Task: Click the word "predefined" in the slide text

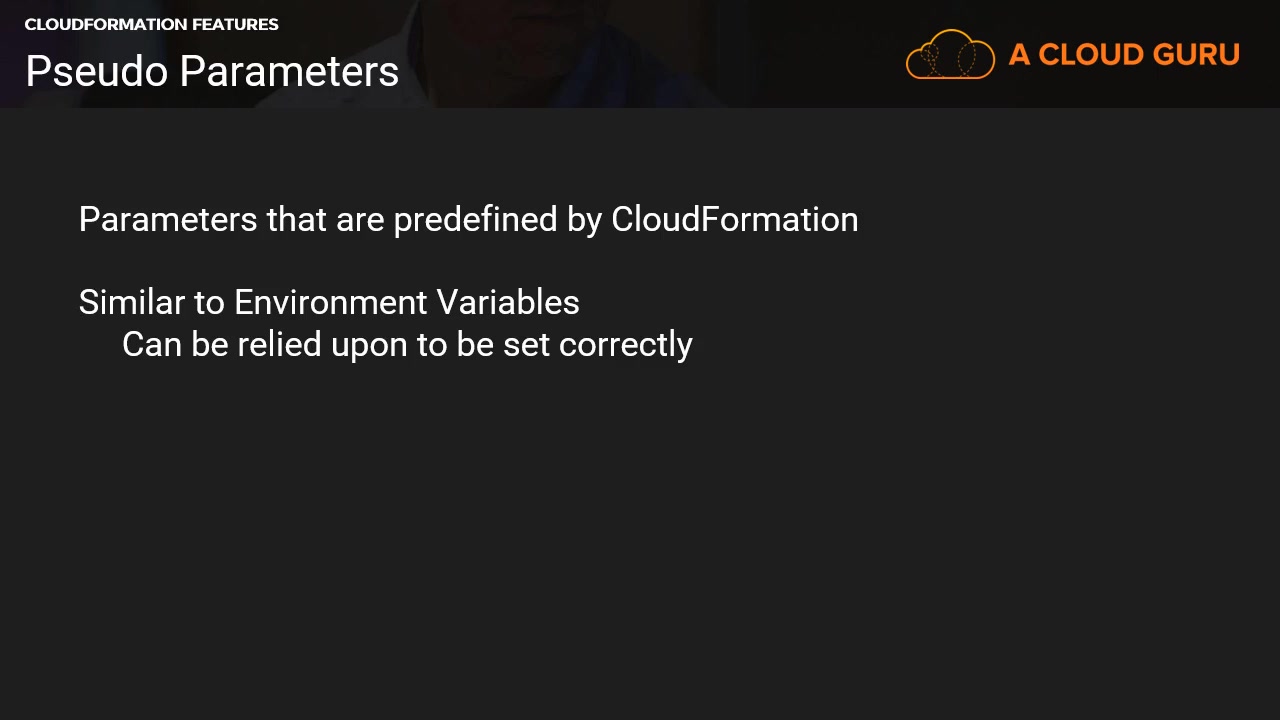Action: click(475, 220)
